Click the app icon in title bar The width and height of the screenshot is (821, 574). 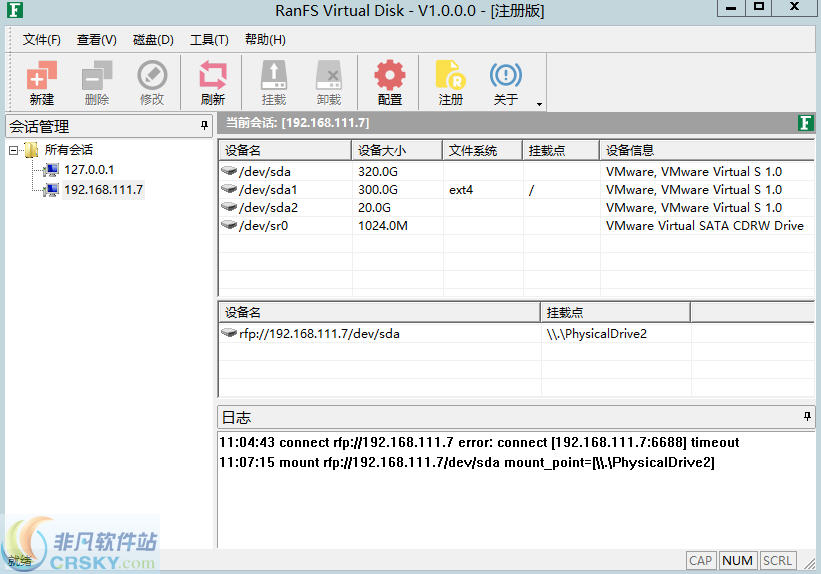click(15, 10)
